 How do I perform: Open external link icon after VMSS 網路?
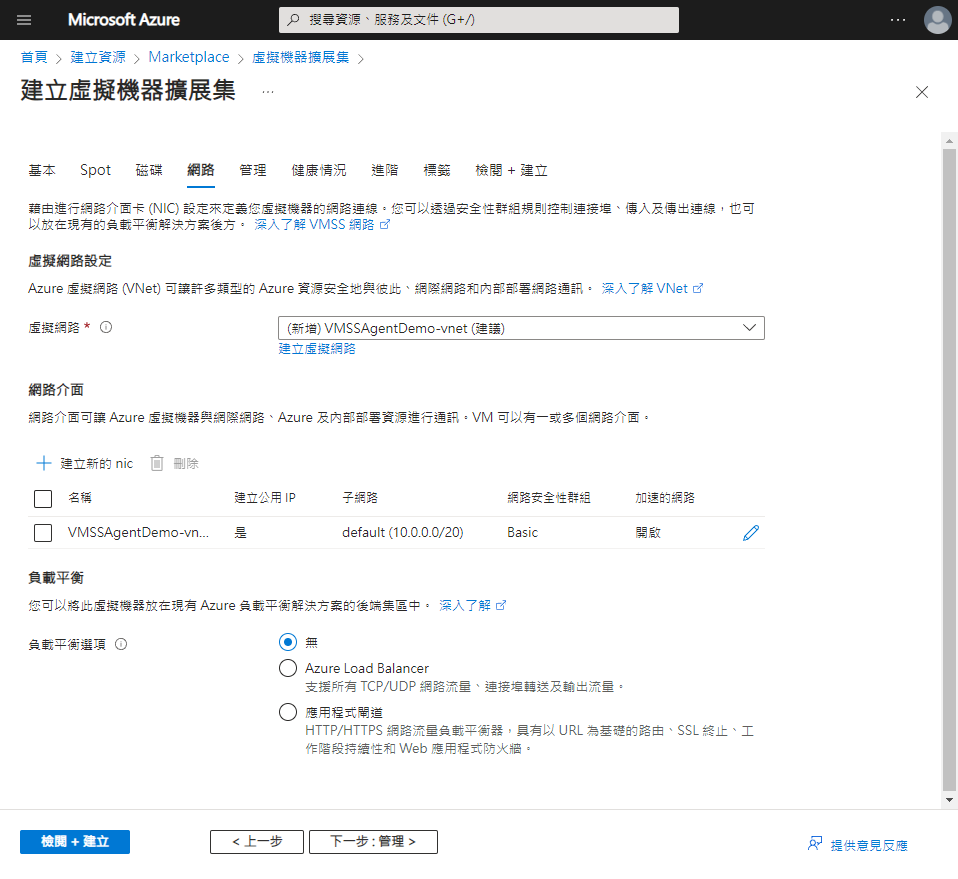[x=384, y=225]
